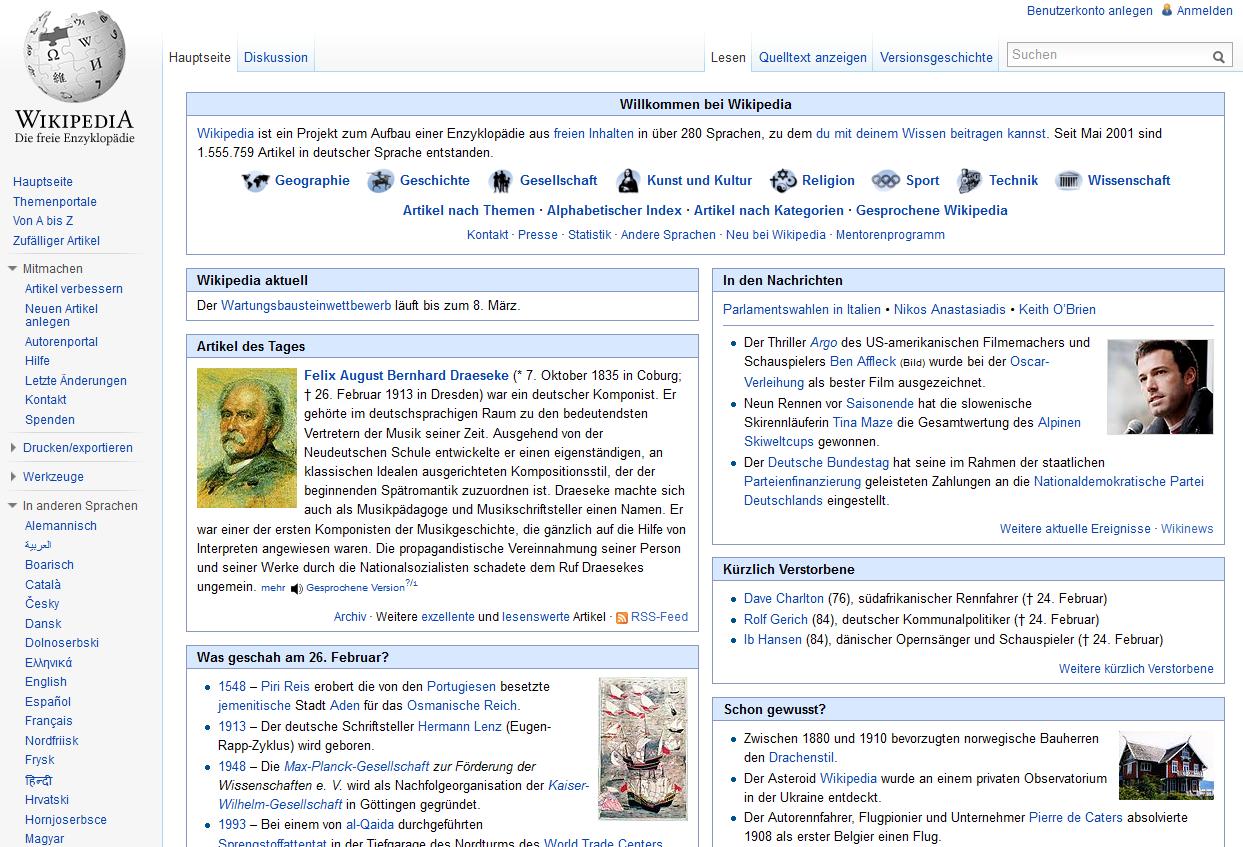The image size is (1243, 847).
Task: Open Parlamentswahlen in Italien news link
Action: tap(802, 310)
